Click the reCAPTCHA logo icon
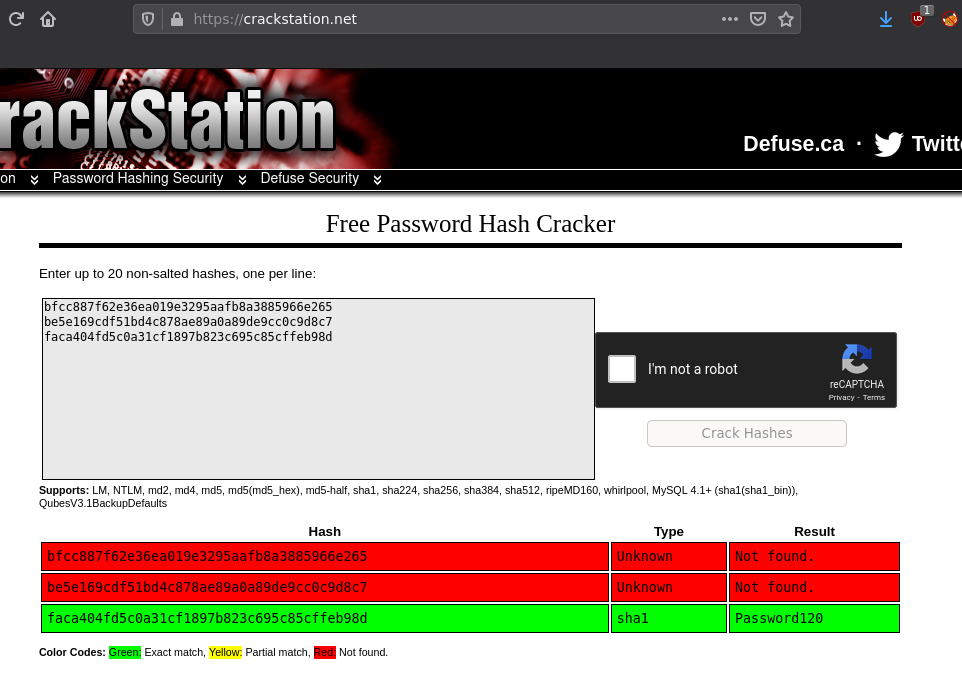 (856, 359)
